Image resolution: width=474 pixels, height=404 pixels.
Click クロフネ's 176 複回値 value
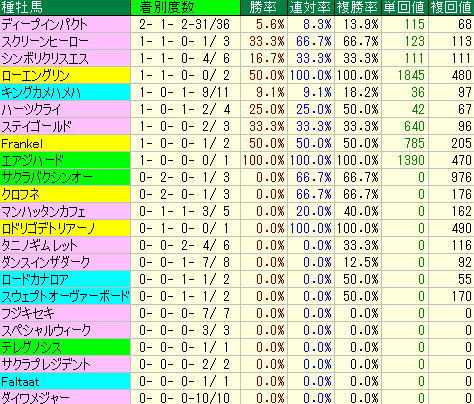tap(461, 194)
